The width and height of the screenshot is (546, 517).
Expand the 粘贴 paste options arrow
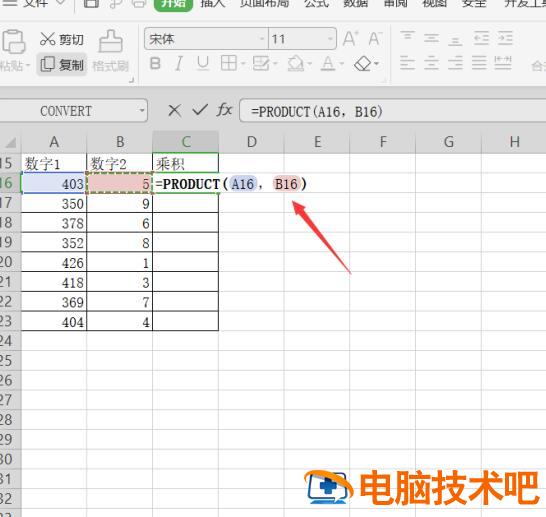click(28, 65)
